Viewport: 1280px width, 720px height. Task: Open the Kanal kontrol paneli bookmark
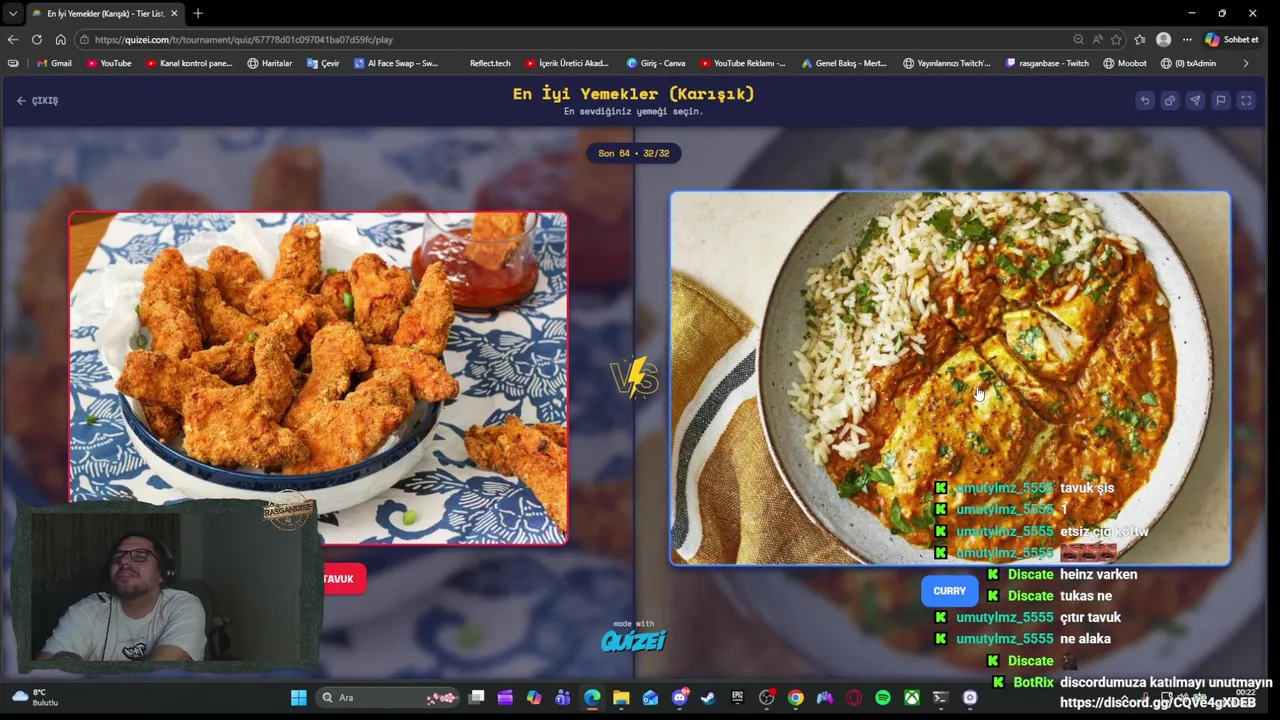pos(189,63)
